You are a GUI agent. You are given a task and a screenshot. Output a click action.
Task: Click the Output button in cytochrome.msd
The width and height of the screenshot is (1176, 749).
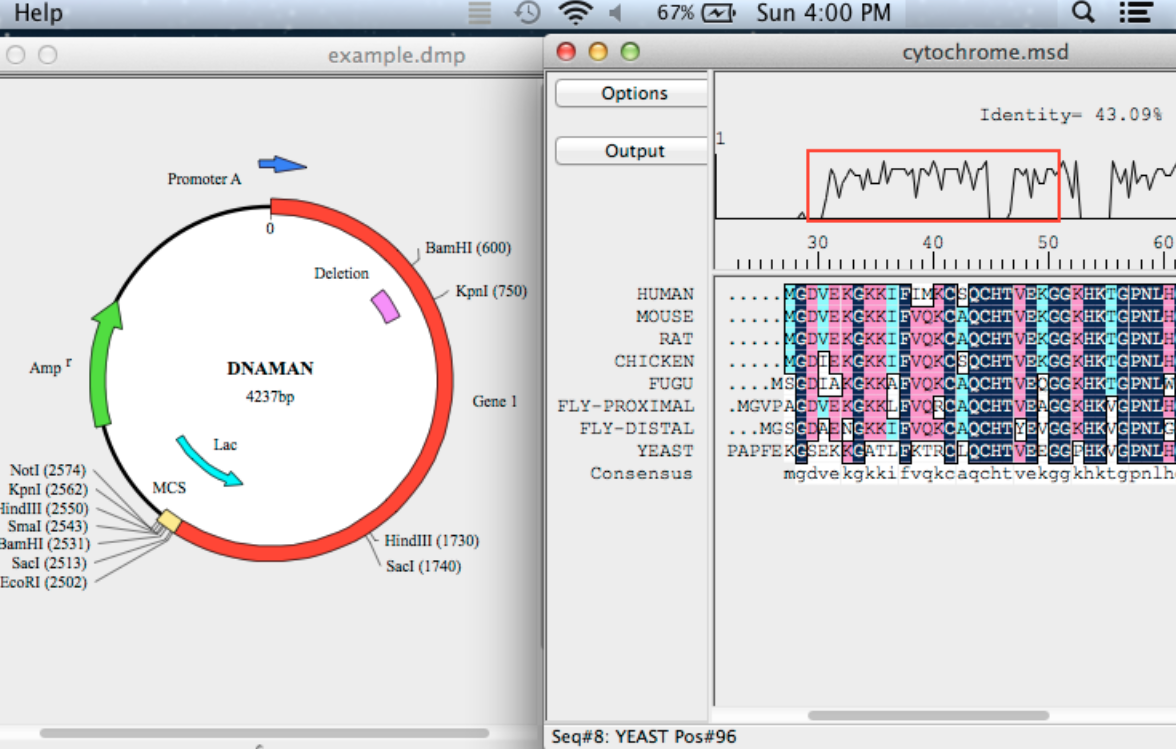click(x=632, y=151)
